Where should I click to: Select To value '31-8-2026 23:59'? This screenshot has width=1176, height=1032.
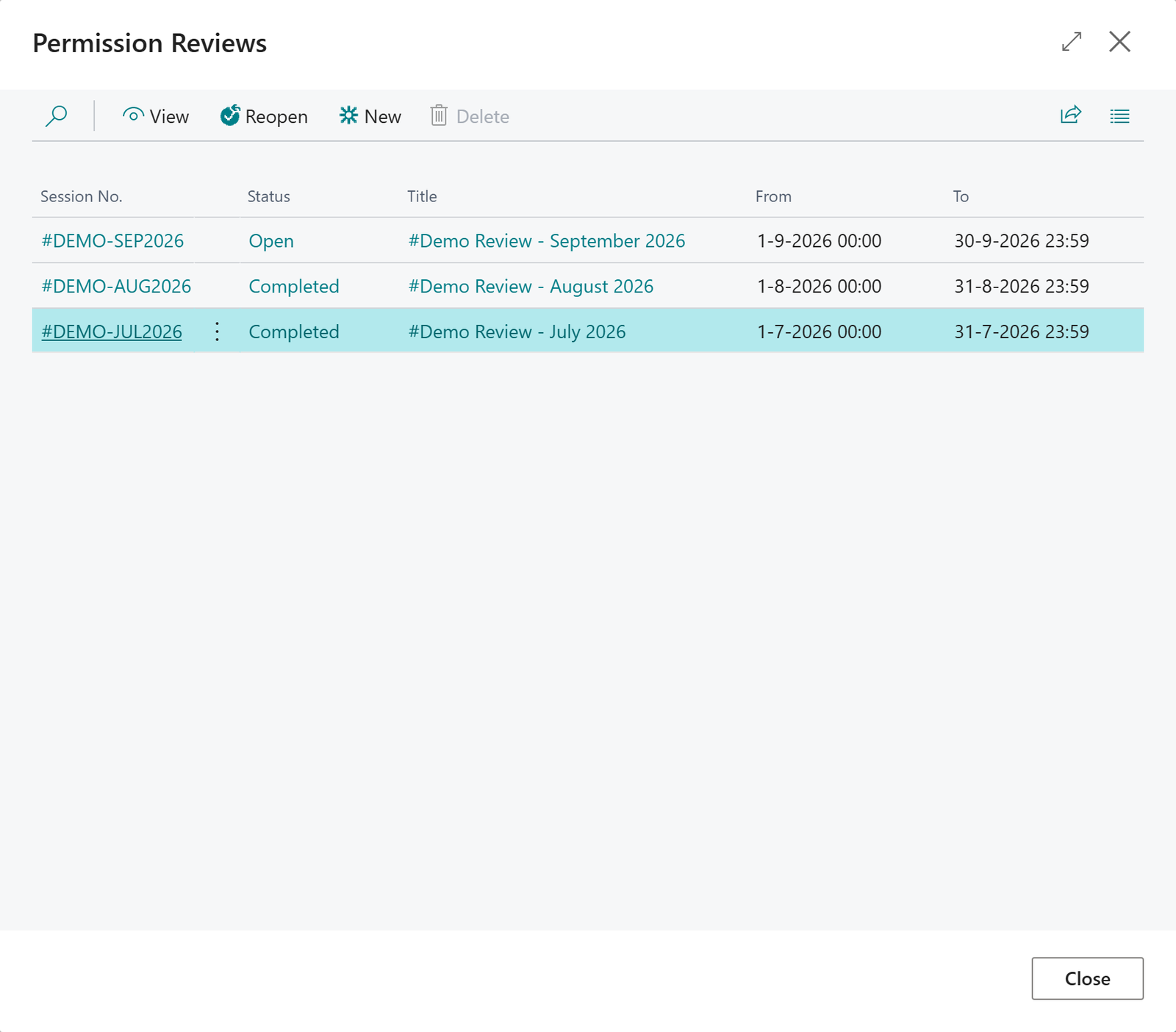[x=1022, y=287]
